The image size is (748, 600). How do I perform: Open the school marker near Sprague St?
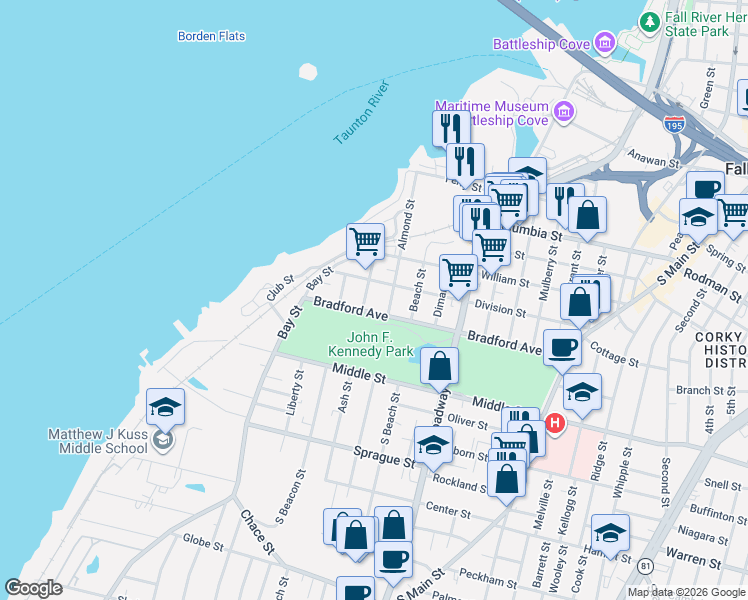click(x=433, y=446)
